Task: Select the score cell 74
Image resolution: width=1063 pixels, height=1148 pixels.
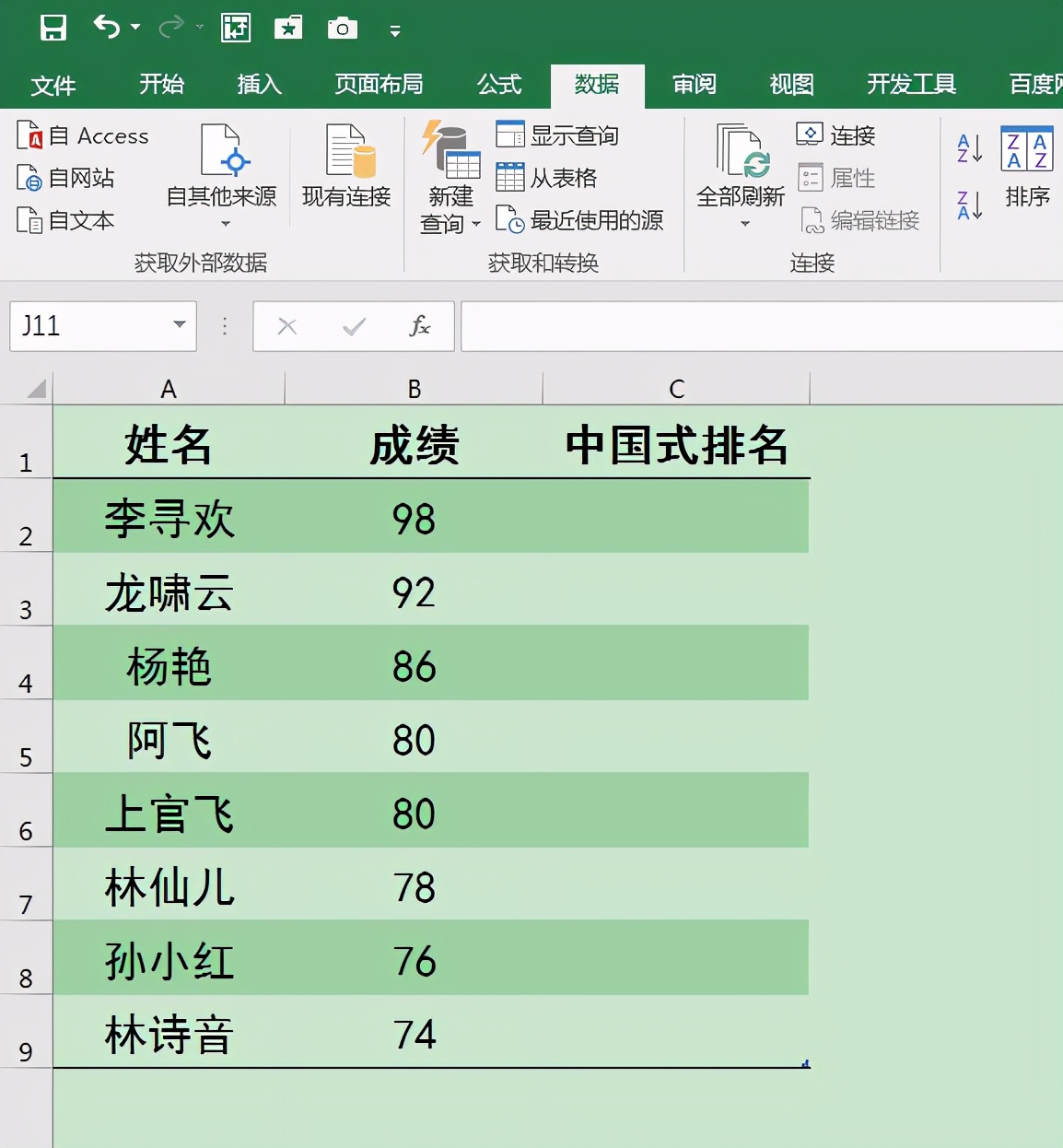Action: coord(415,1032)
